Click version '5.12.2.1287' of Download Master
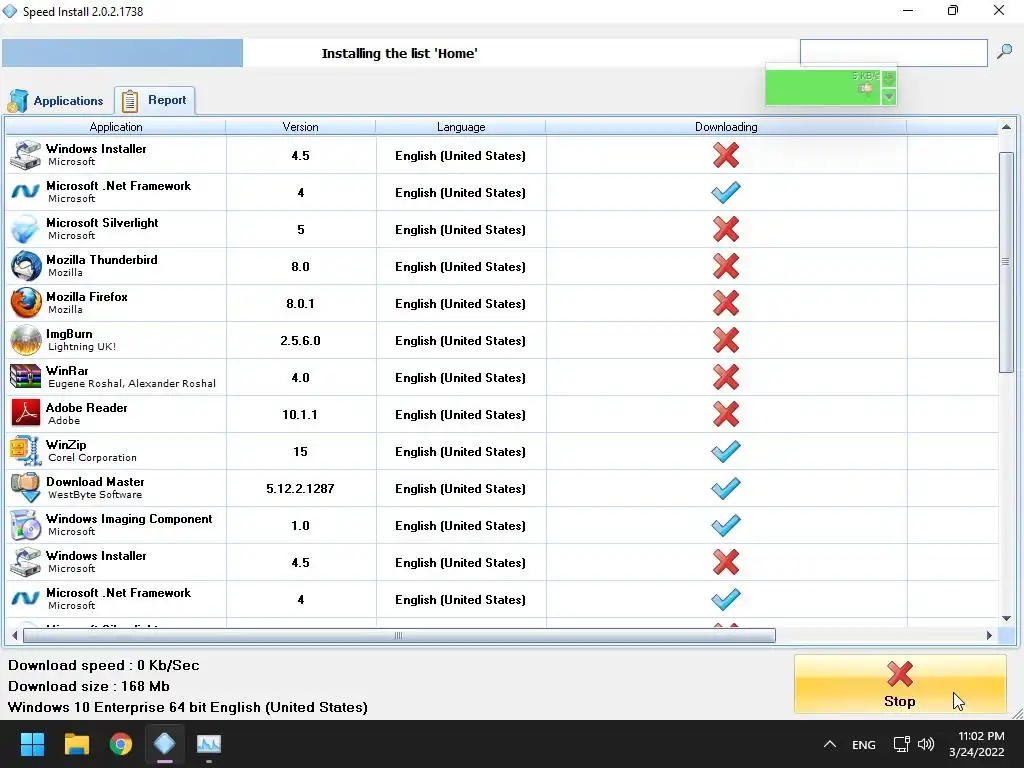 point(300,488)
